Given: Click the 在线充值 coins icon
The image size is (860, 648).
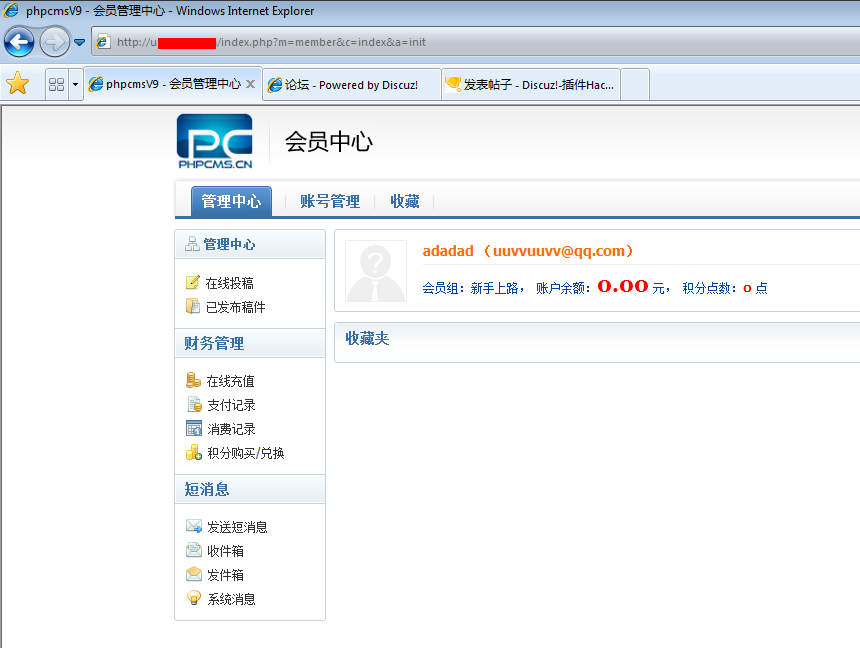Looking at the screenshot, I should pyautogui.click(x=193, y=380).
